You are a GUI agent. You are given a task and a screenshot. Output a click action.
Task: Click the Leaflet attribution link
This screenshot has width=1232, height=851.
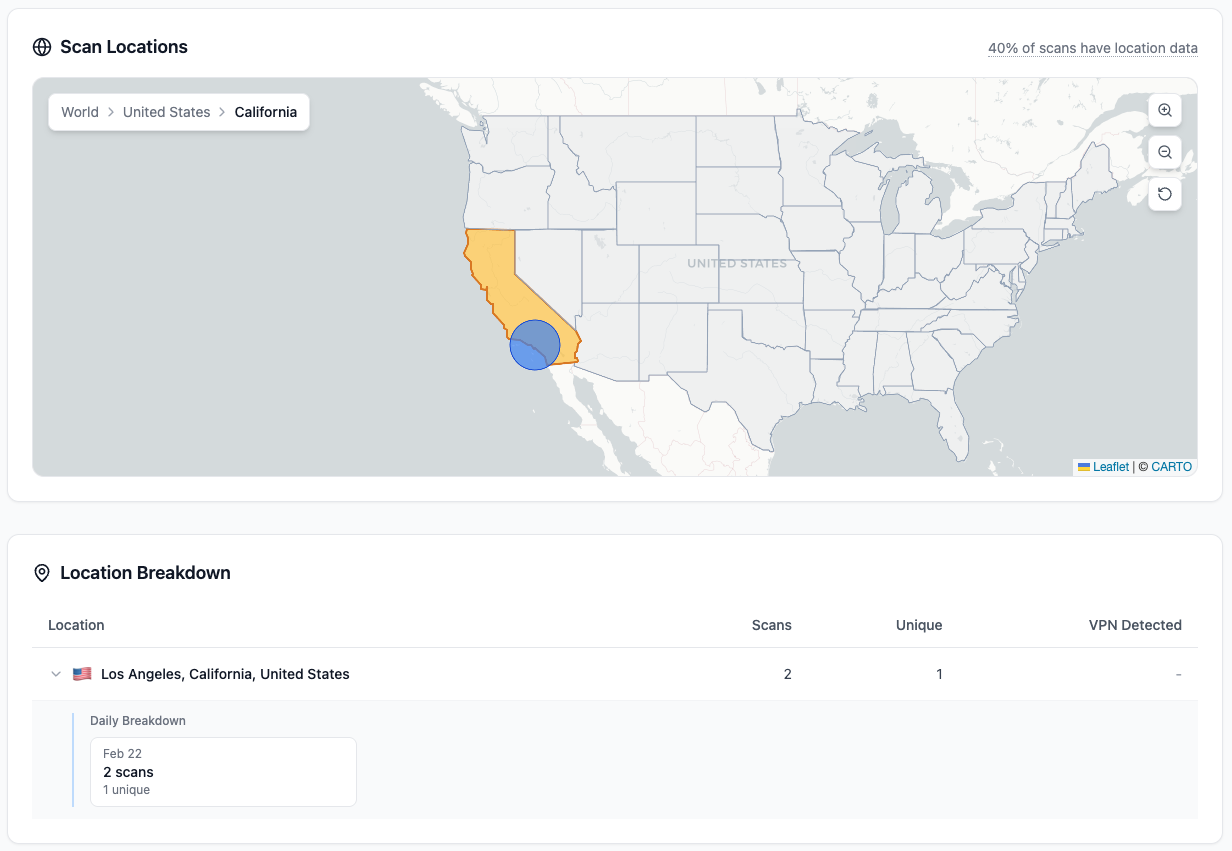click(x=1111, y=466)
